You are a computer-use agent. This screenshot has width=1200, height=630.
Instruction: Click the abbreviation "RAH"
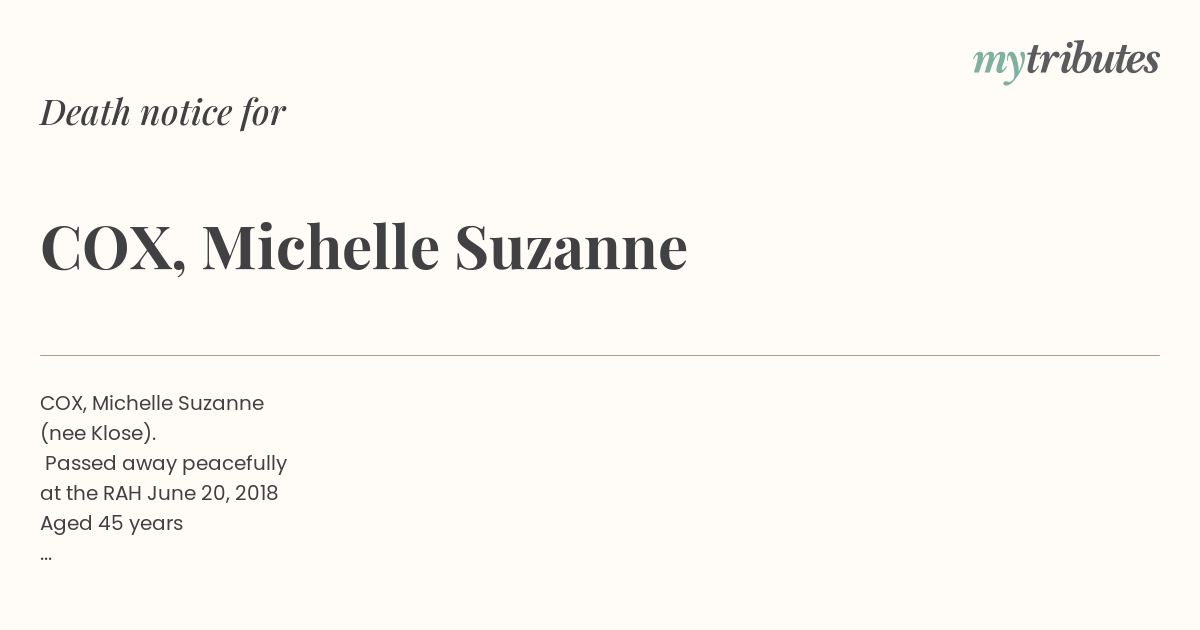point(122,493)
